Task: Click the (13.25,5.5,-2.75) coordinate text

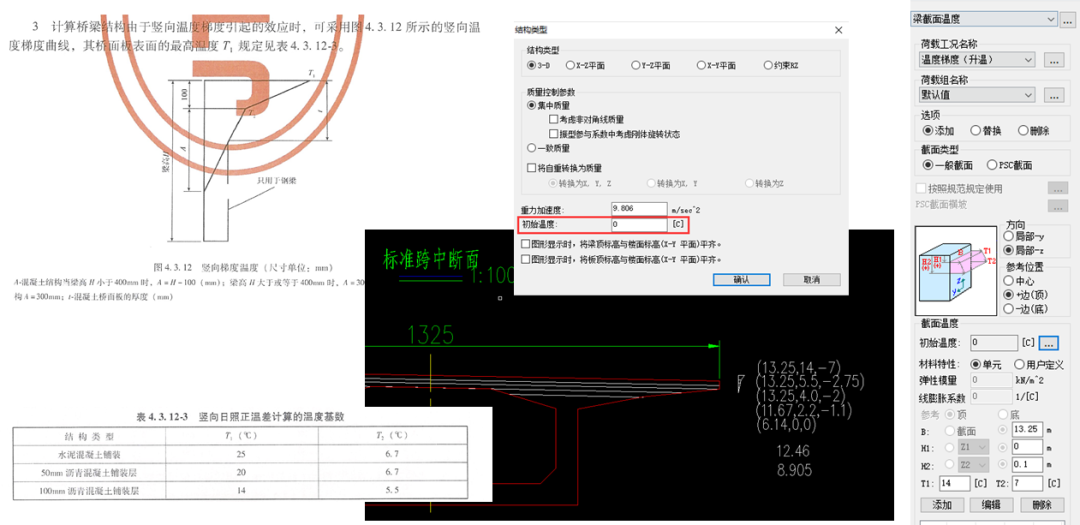Action: [809, 381]
